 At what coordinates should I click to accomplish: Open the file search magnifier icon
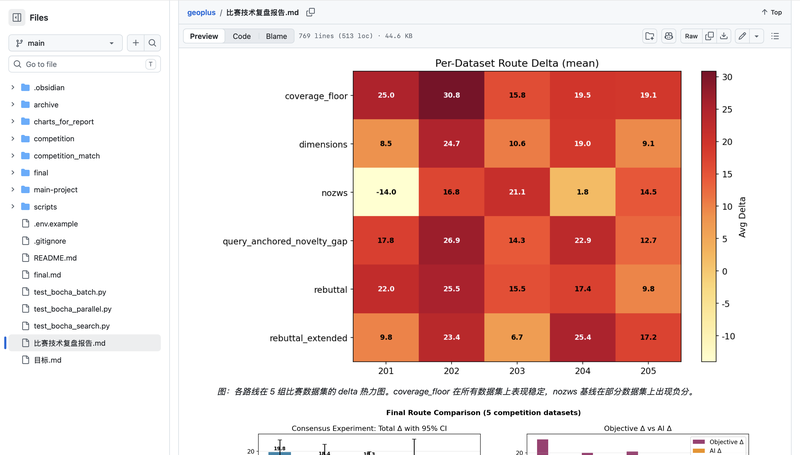(152, 43)
